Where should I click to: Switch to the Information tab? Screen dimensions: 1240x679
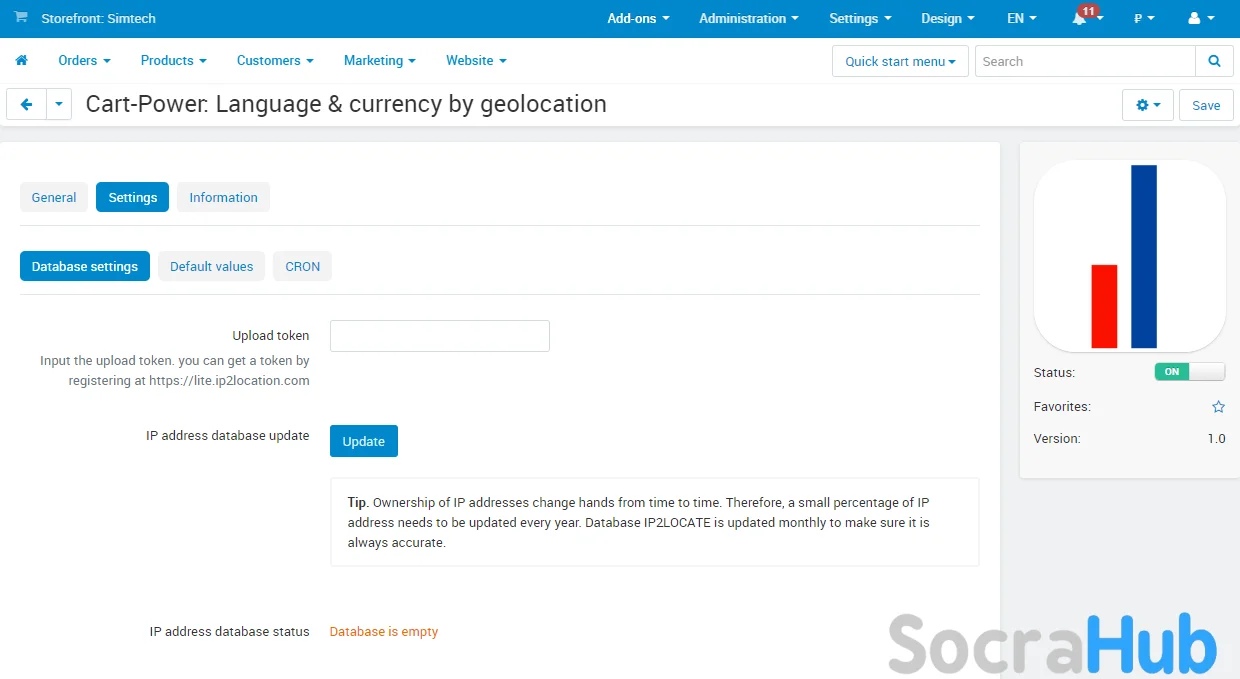click(x=223, y=197)
